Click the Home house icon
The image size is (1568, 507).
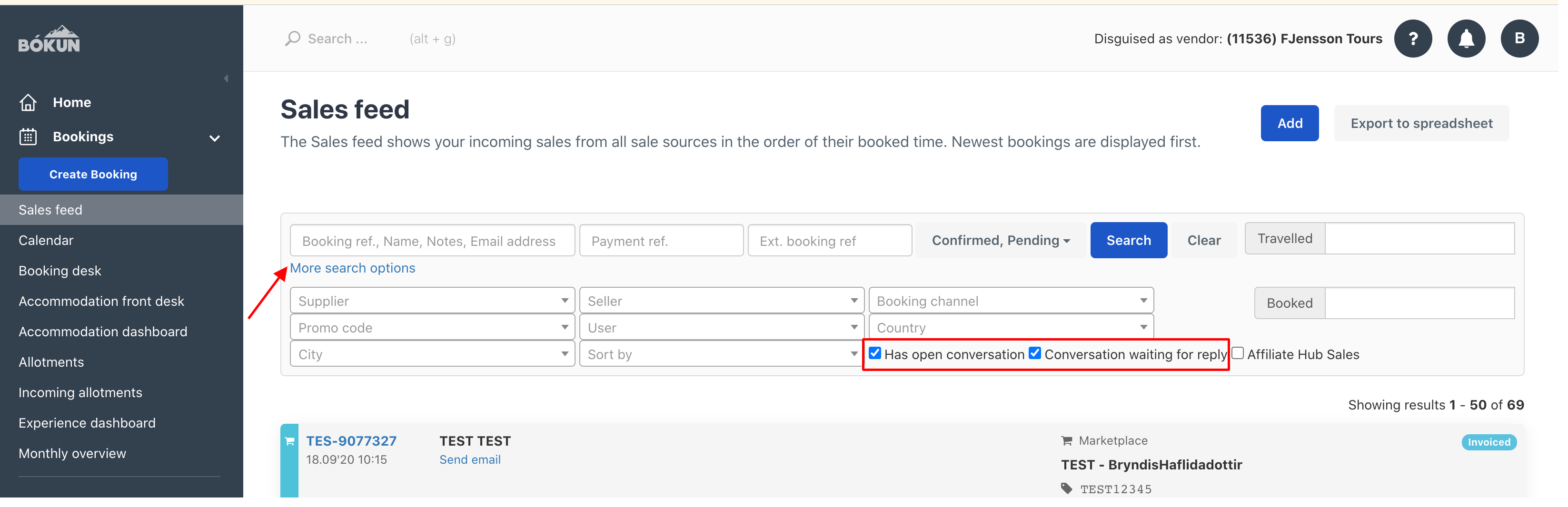click(x=28, y=103)
